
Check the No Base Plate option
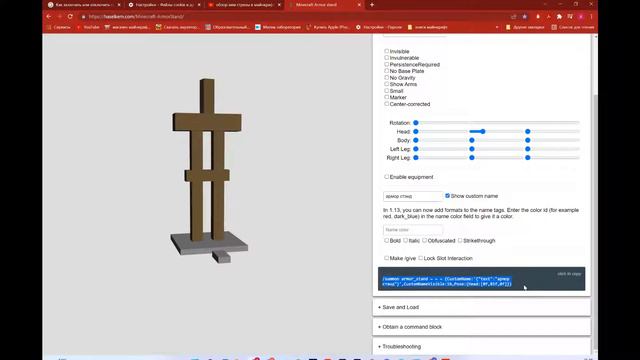(387, 71)
